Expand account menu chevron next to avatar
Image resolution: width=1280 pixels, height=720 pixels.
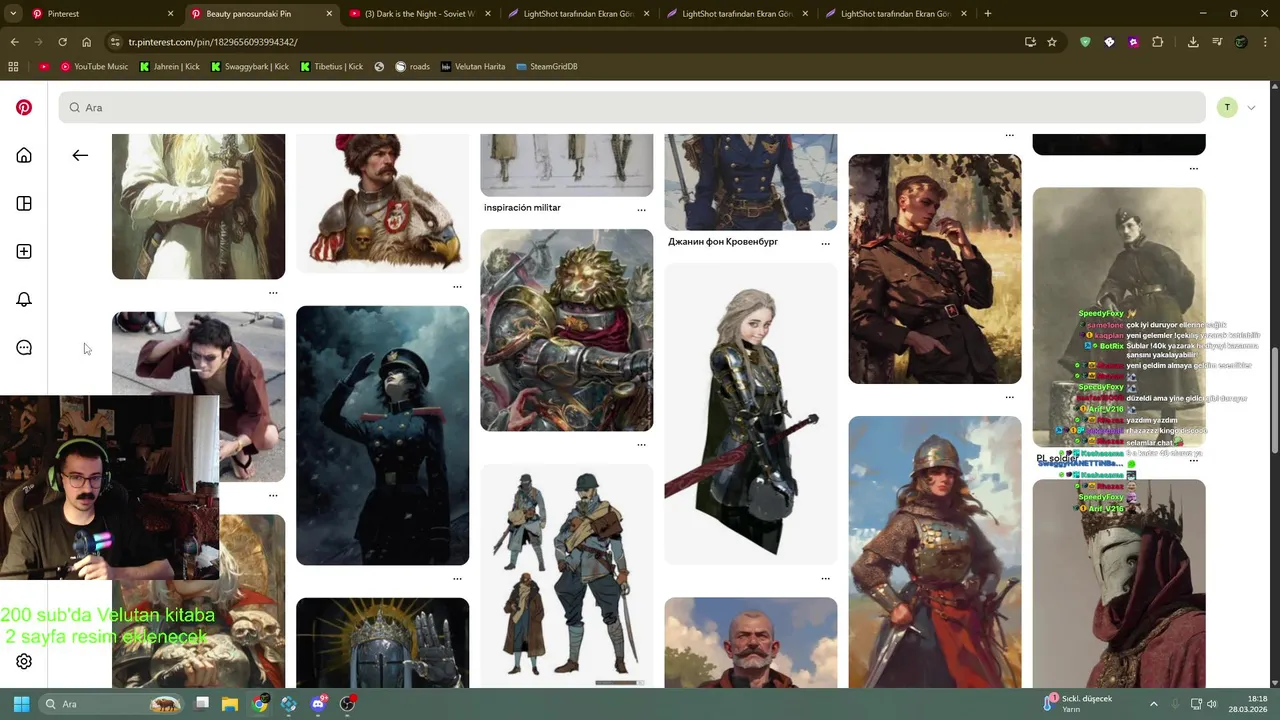coord(1251,107)
